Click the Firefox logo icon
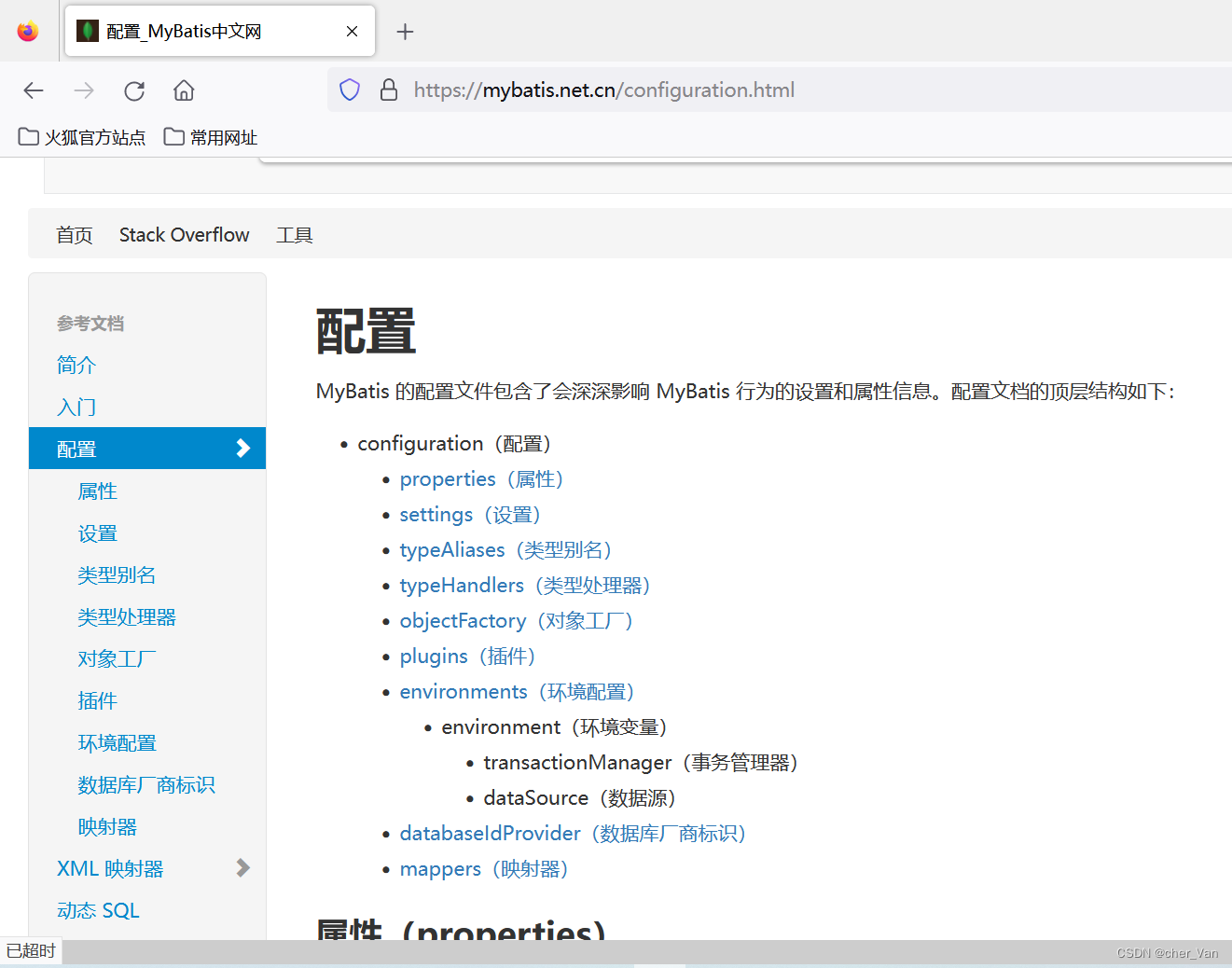The image size is (1232, 968). pos(28,31)
